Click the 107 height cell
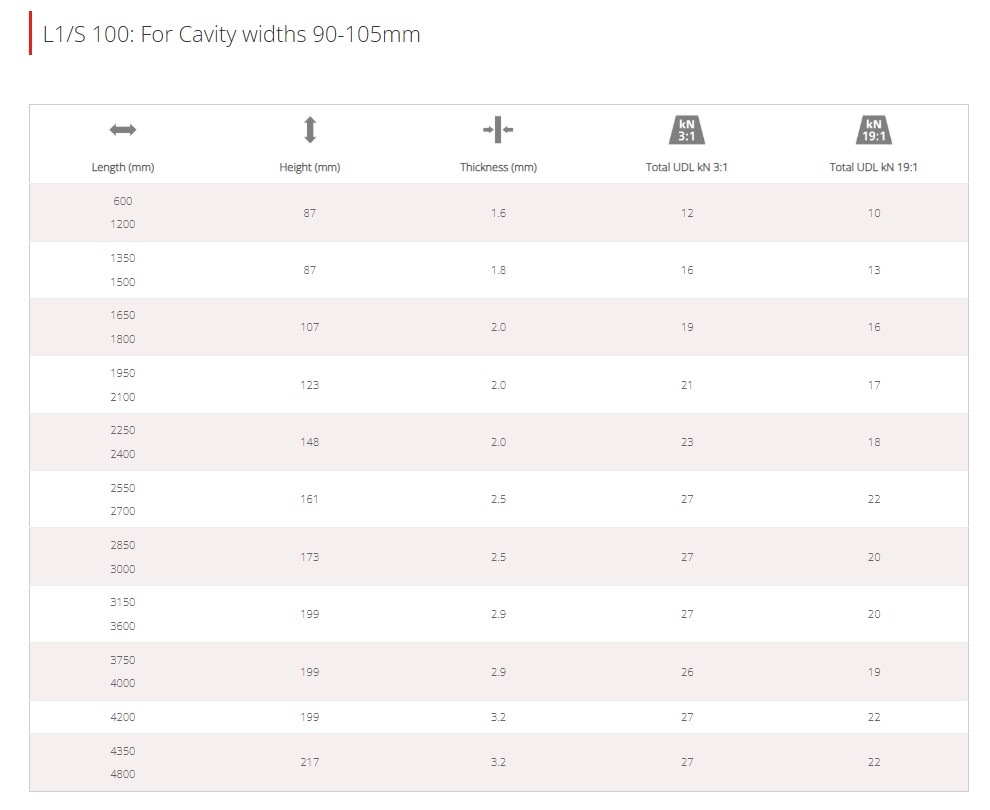This screenshot has height=810, width=990. click(309, 327)
